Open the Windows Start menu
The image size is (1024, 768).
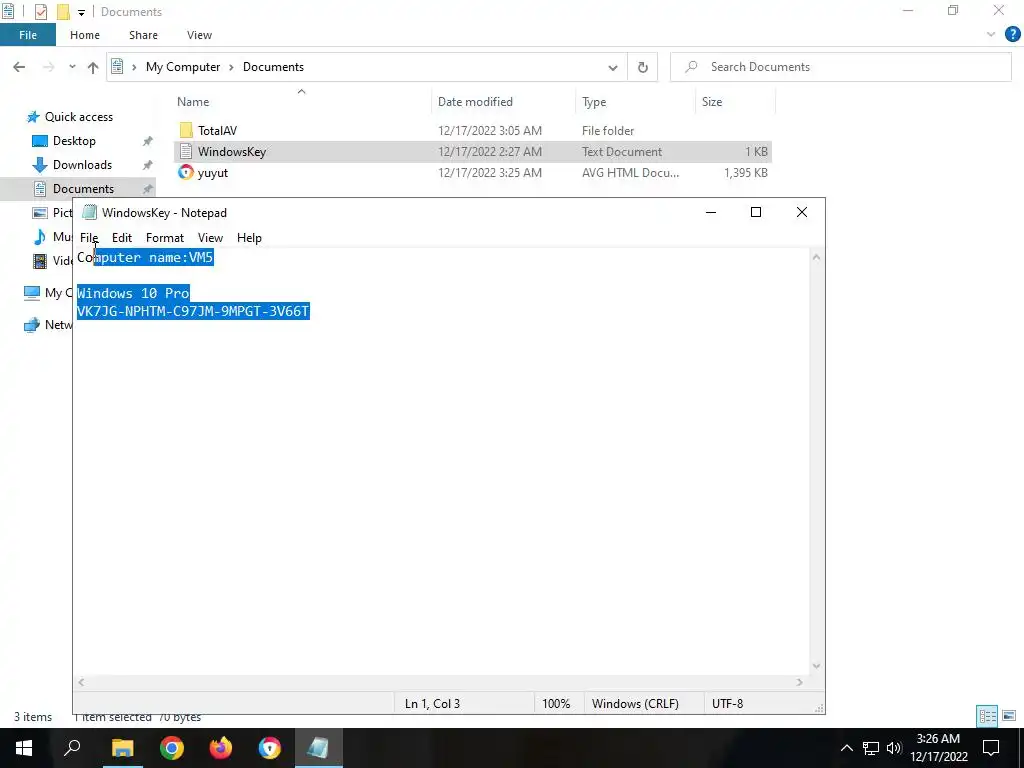[24, 748]
